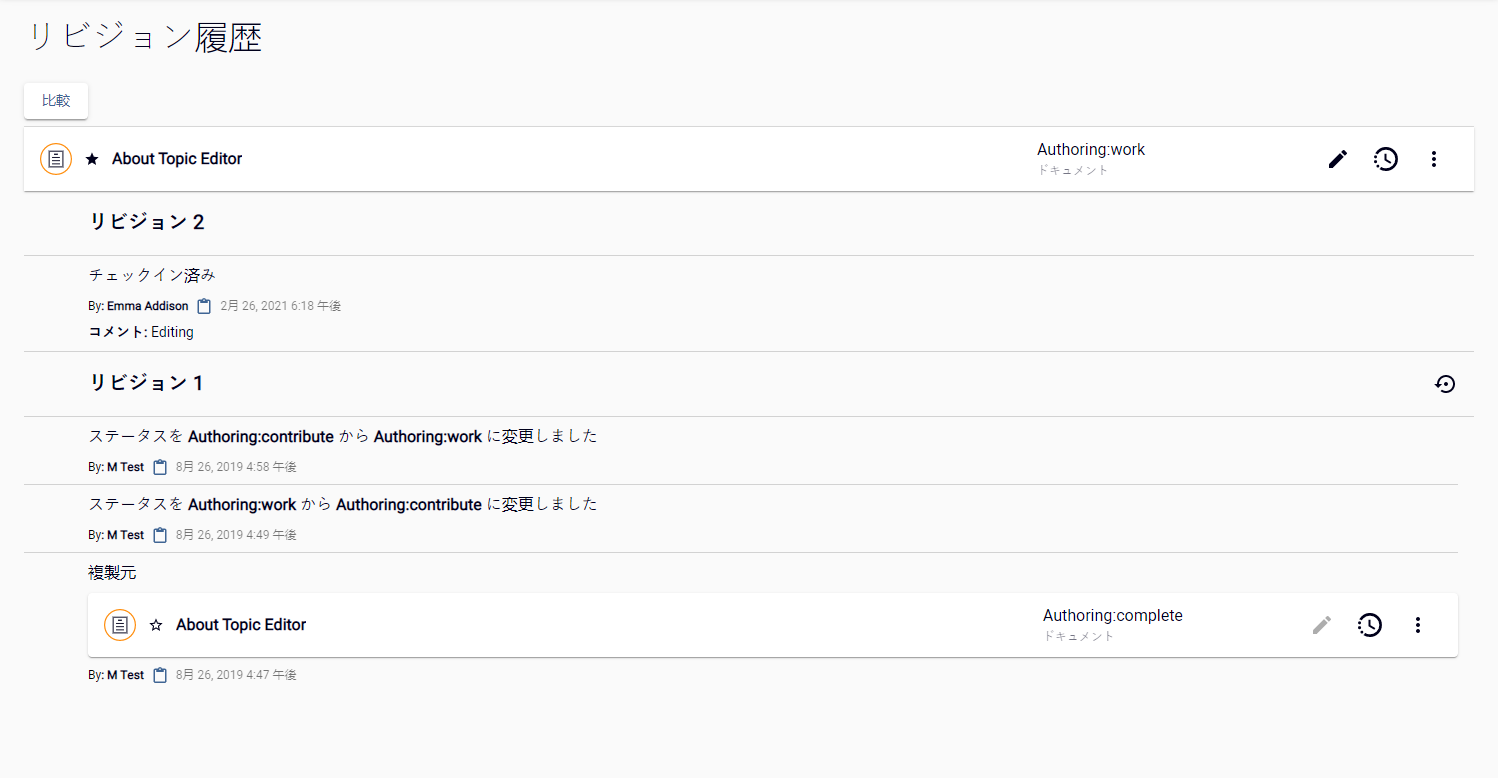This screenshot has width=1498, height=778.
Task: Click Authoring:complete status label
Action: [1113, 616]
